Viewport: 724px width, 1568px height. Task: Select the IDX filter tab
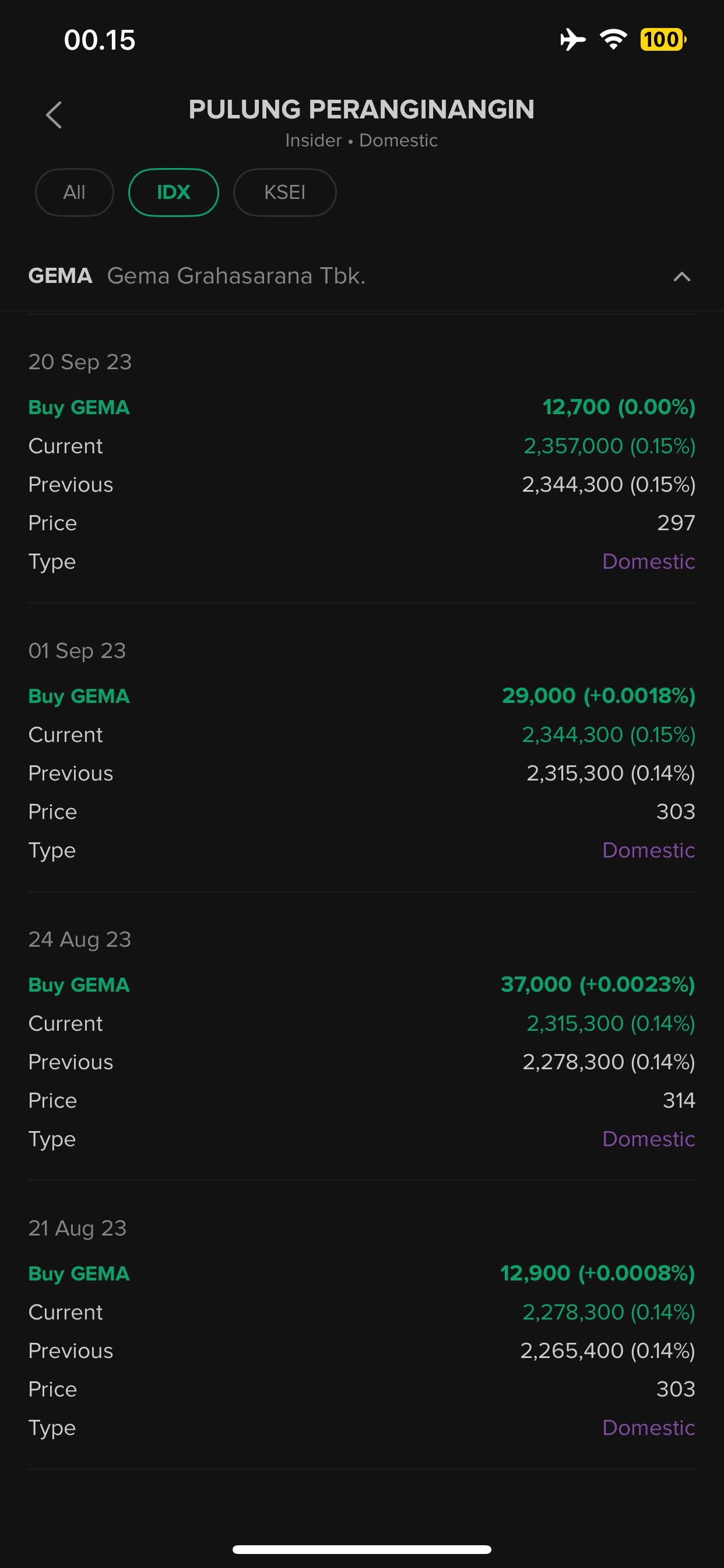coord(173,192)
